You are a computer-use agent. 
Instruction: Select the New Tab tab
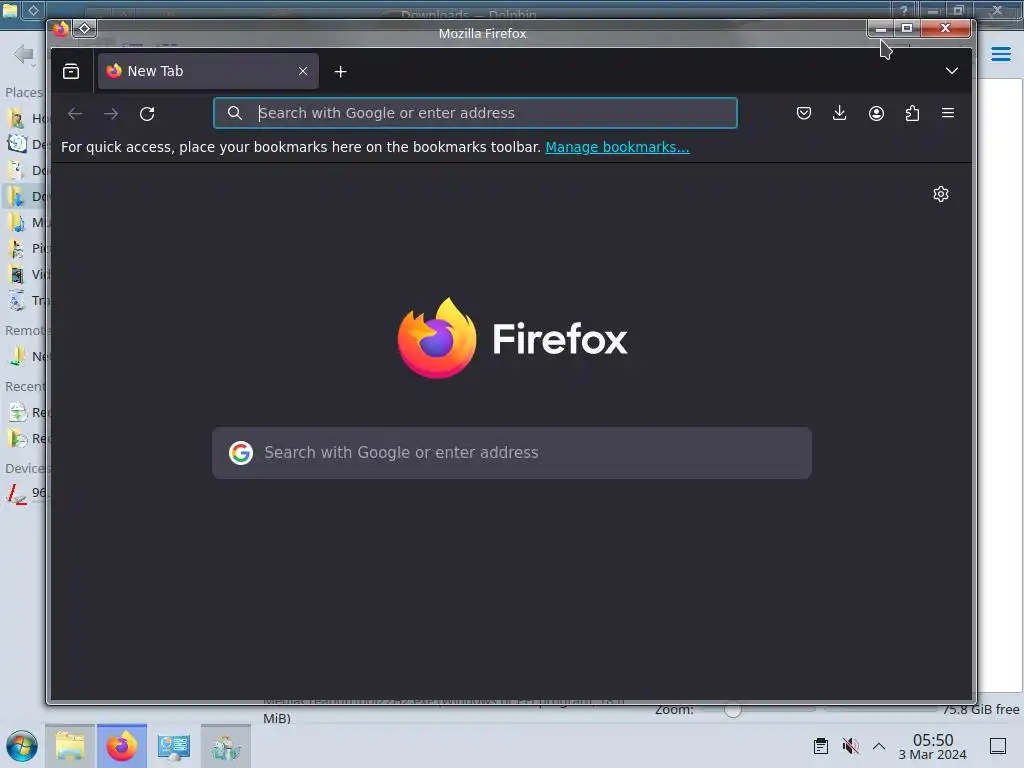pyautogui.click(x=208, y=71)
